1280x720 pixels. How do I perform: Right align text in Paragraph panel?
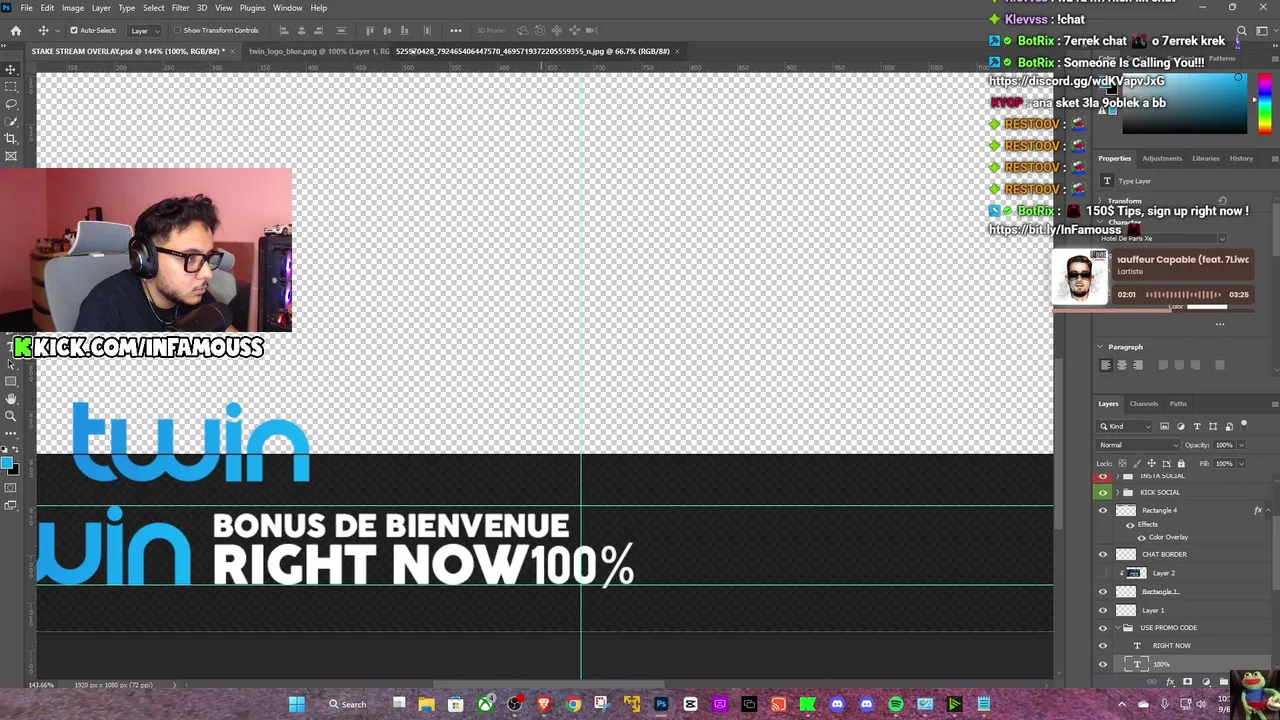point(1137,365)
